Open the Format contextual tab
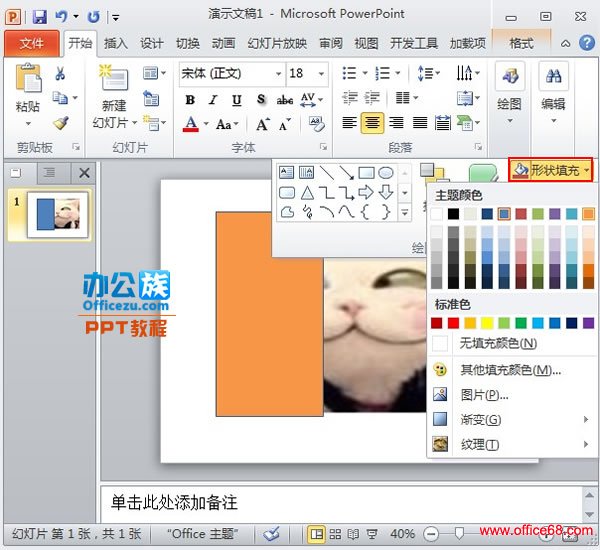This screenshot has width=600, height=550. (521, 43)
